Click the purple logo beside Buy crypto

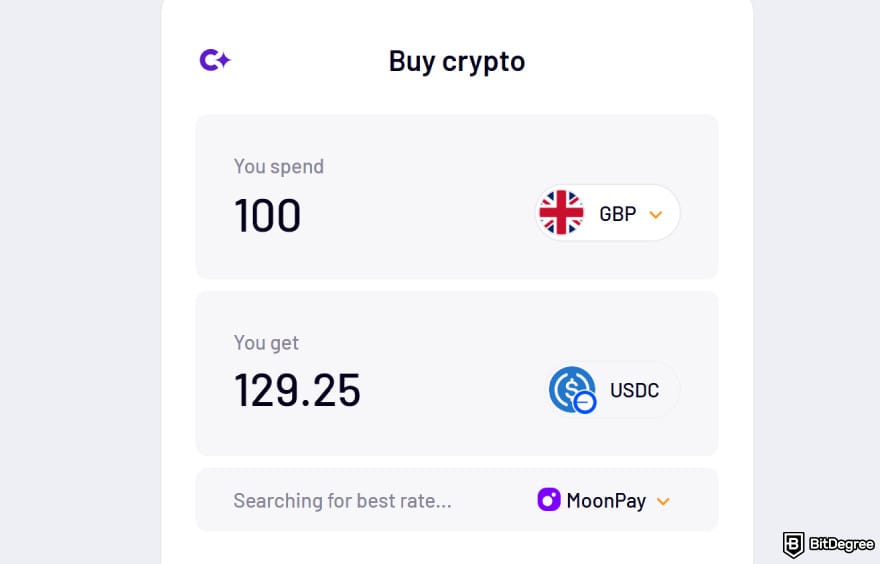[215, 61]
